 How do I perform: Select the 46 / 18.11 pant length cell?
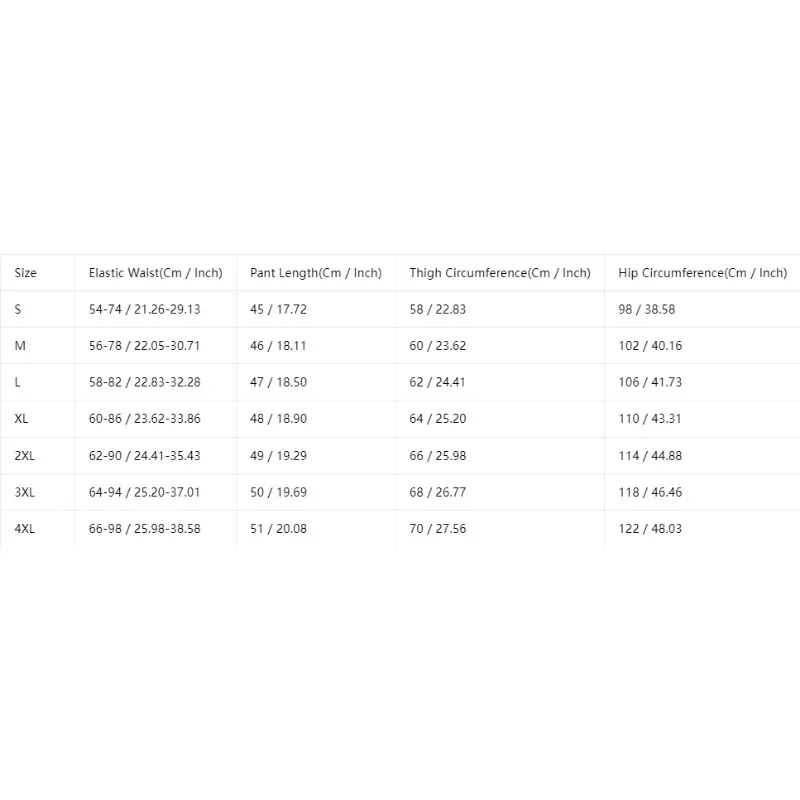coord(278,346)
